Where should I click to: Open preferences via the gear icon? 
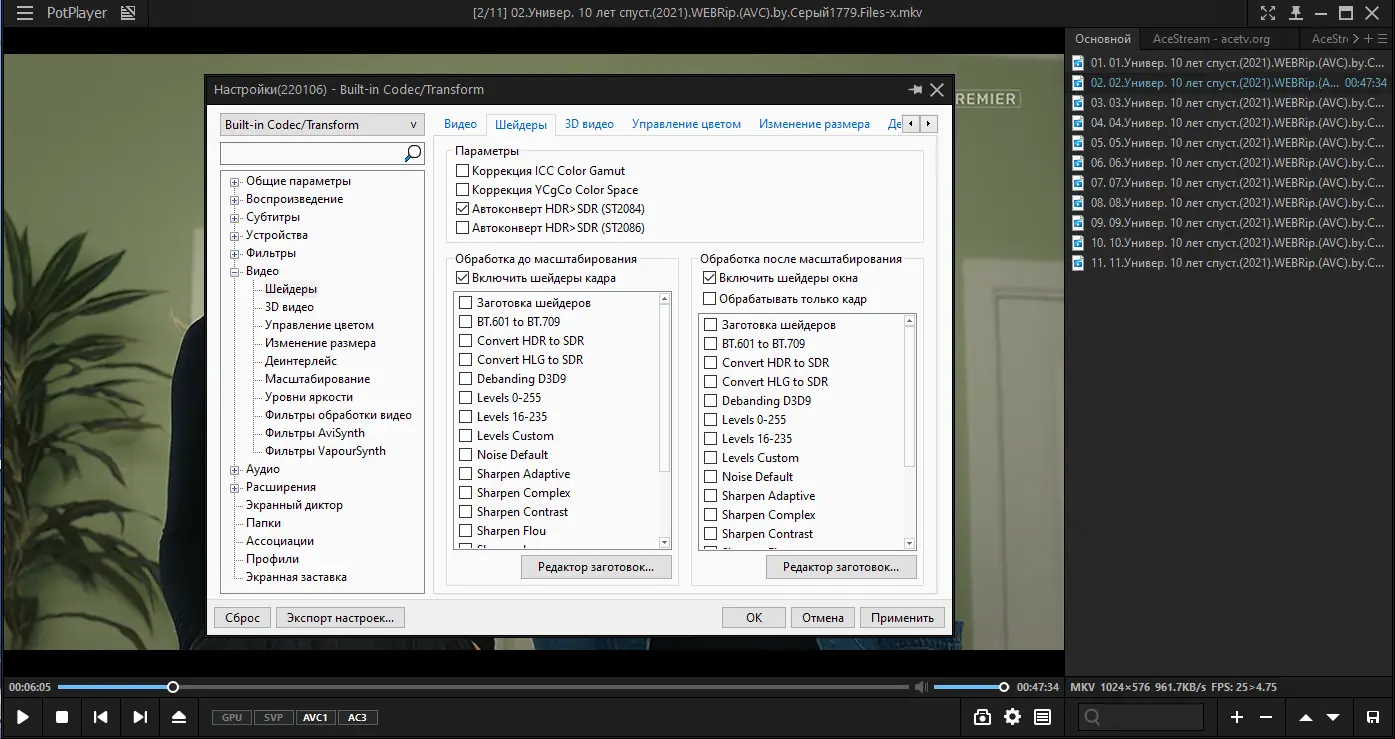(x=1013, y=717)
